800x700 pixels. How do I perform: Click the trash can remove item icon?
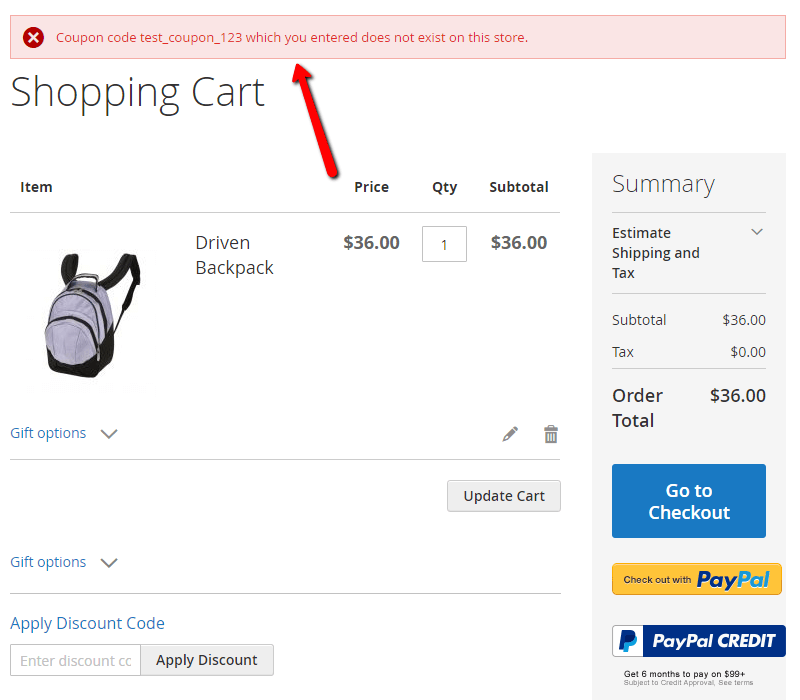(x=551, y=434)
